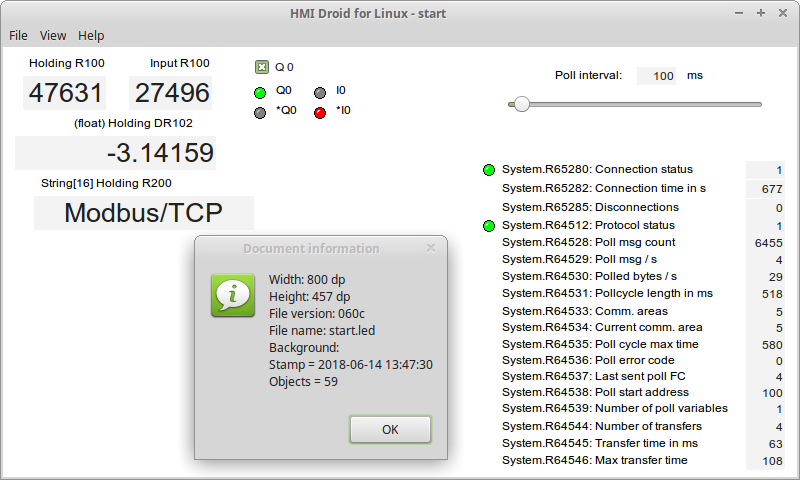Click the string field Modbus/TCP
800x480 pixels.
[x=144, y=213]
